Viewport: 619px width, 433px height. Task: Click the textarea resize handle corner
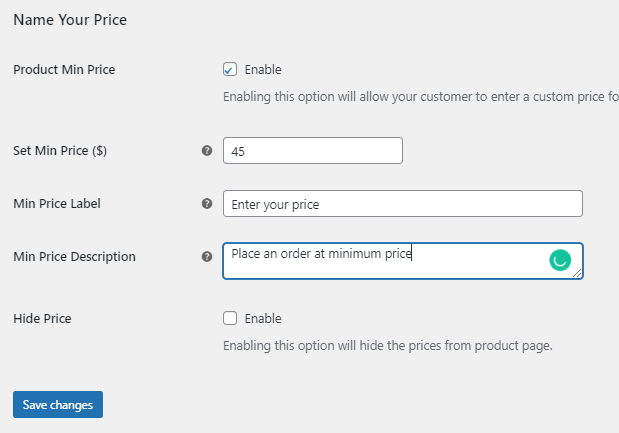[577, 273]
